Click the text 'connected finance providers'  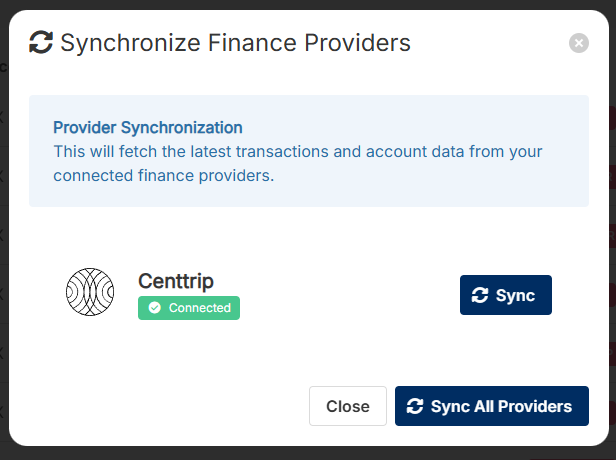[x=163, y=176]
